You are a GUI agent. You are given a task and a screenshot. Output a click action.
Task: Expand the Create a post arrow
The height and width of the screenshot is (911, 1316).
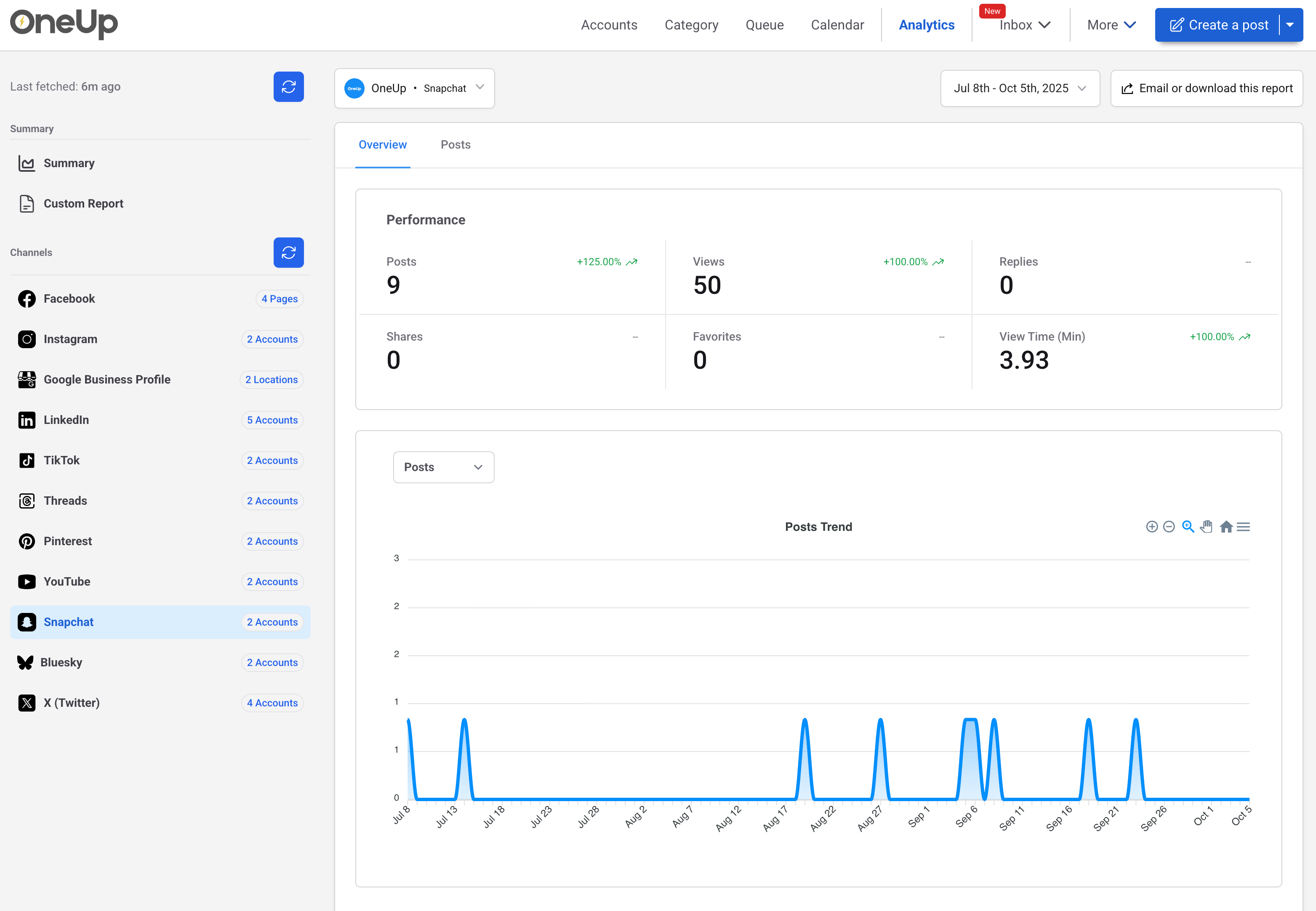coord(1290,25)
